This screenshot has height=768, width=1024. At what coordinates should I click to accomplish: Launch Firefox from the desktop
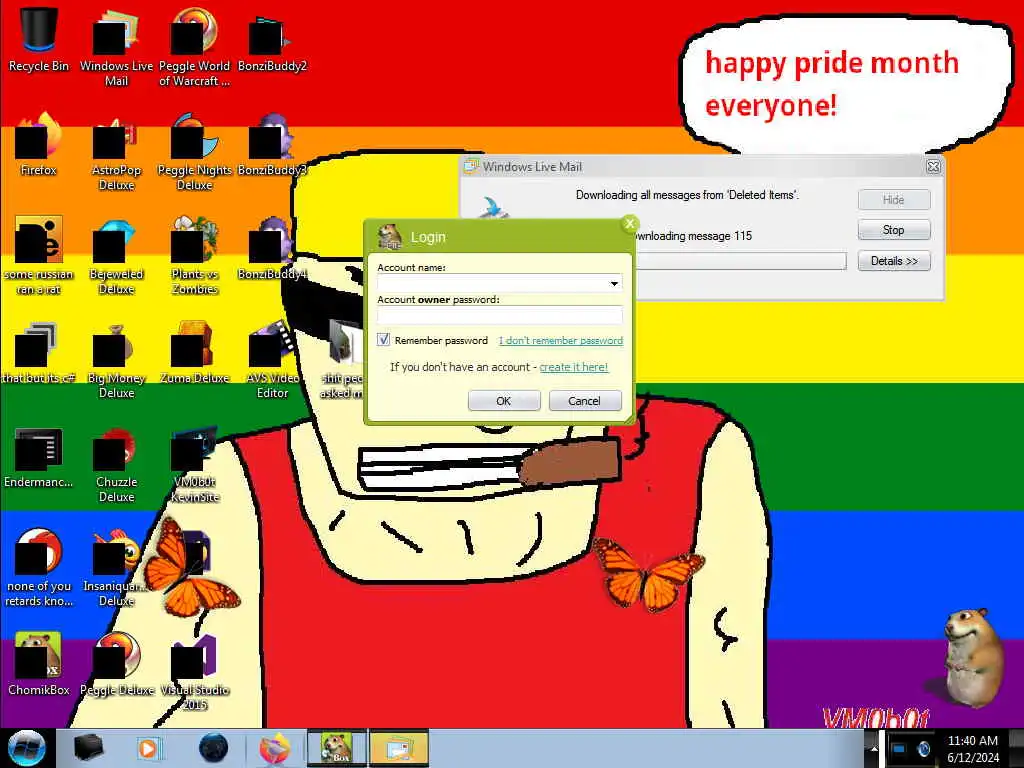click(x=39, y=144)
